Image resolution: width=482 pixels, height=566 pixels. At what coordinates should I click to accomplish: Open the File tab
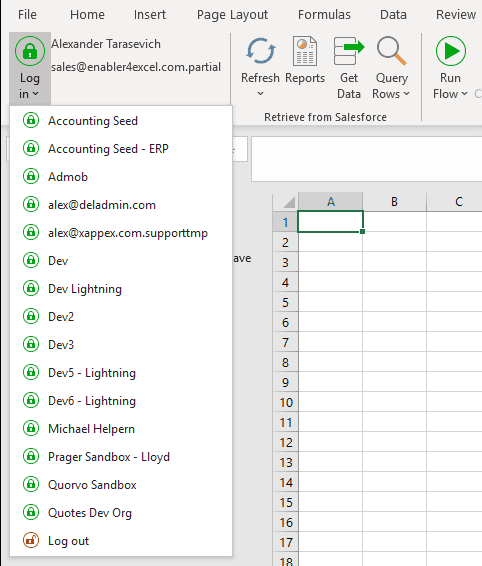[x=27, y=15]
